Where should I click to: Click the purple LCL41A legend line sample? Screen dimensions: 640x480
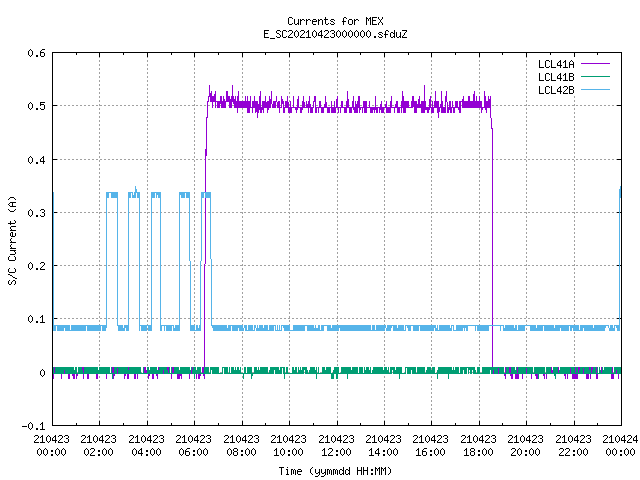click(x=595, y=64)
